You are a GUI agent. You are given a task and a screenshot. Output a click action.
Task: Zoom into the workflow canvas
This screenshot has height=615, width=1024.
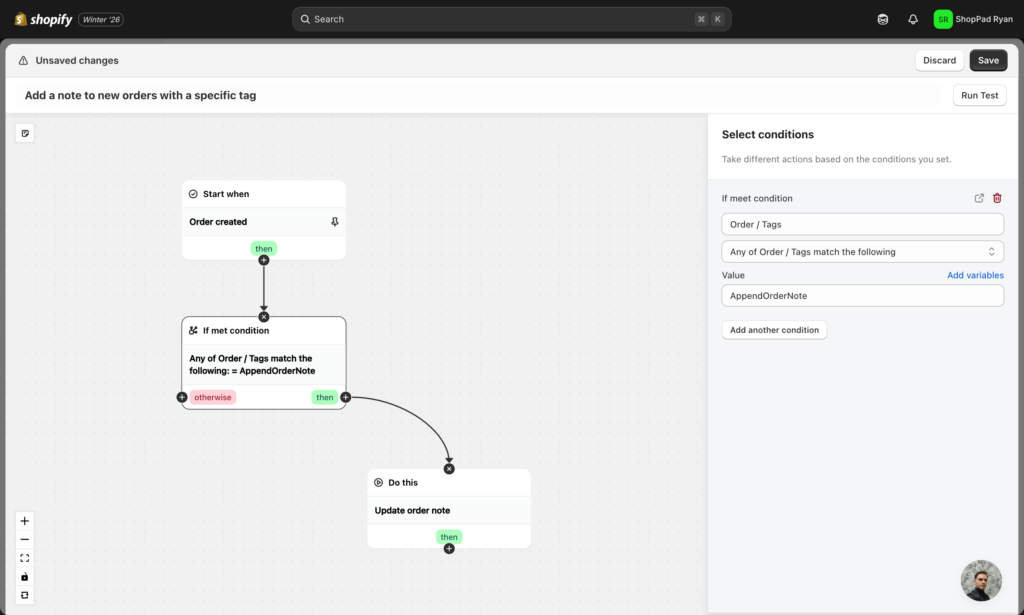[24, 521]
